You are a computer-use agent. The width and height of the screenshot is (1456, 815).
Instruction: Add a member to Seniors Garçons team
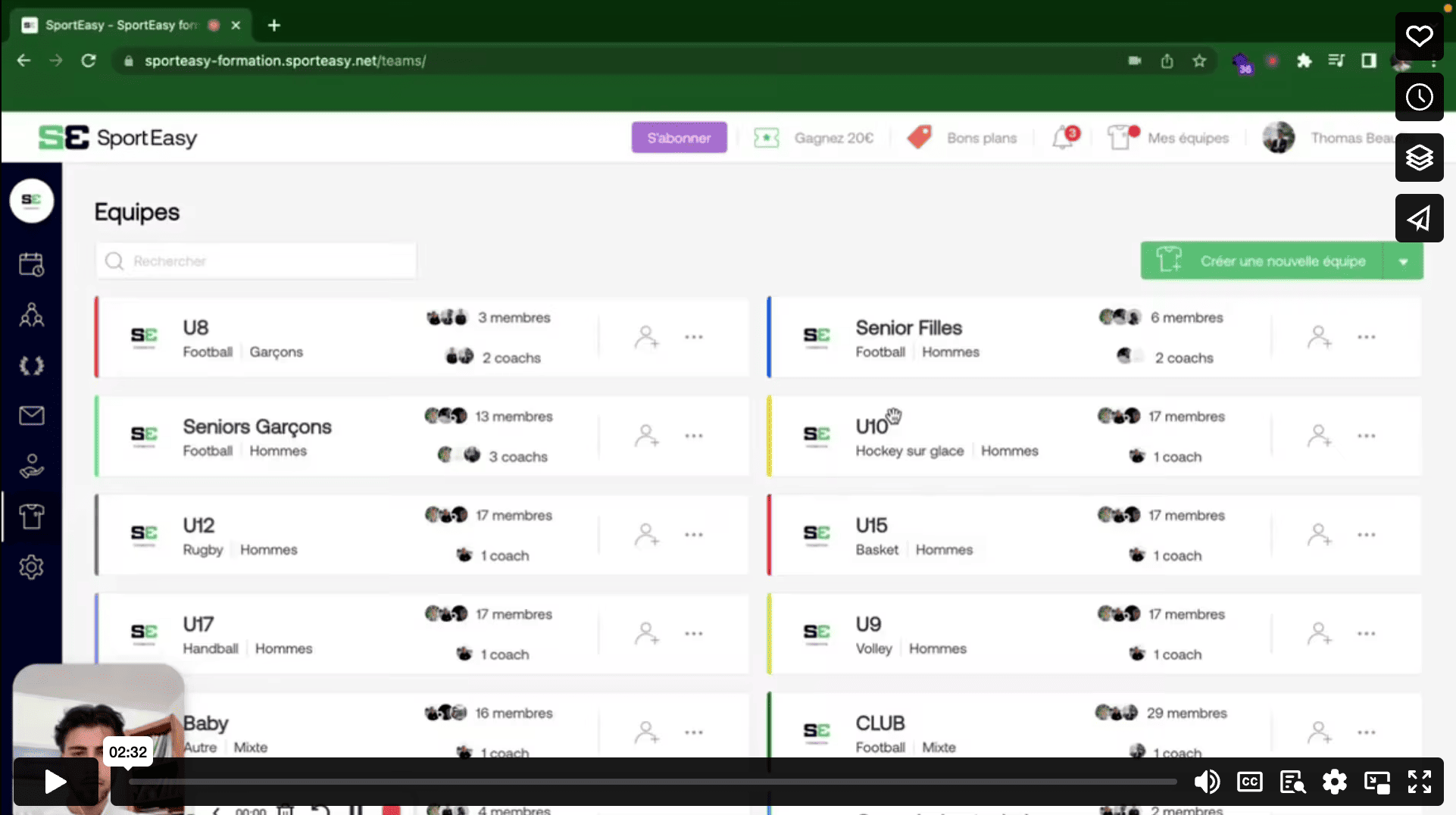tap(646, 436)
